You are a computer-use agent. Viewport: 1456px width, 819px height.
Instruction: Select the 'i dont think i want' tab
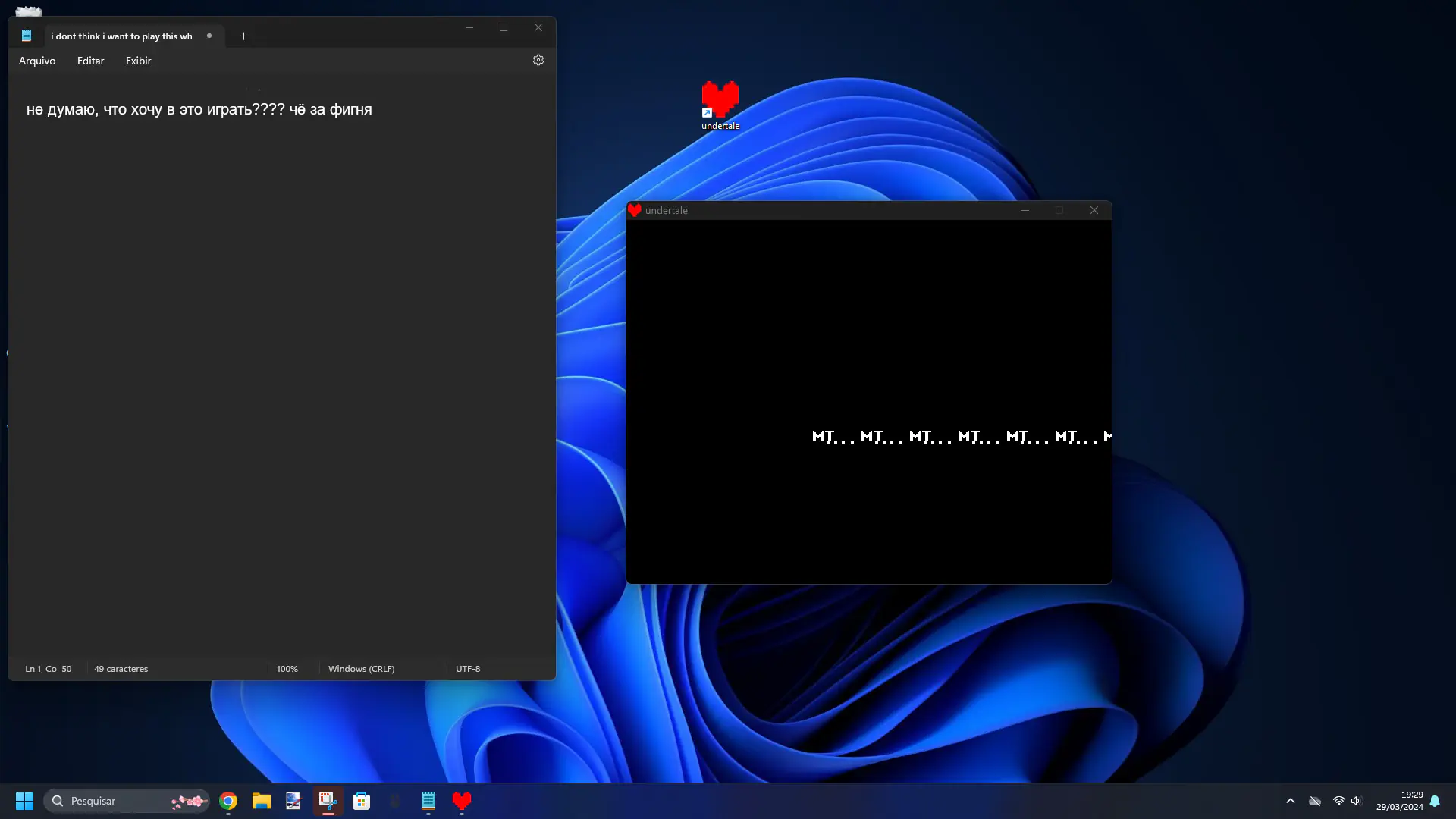pyautogui.click(x=121, y=36)
